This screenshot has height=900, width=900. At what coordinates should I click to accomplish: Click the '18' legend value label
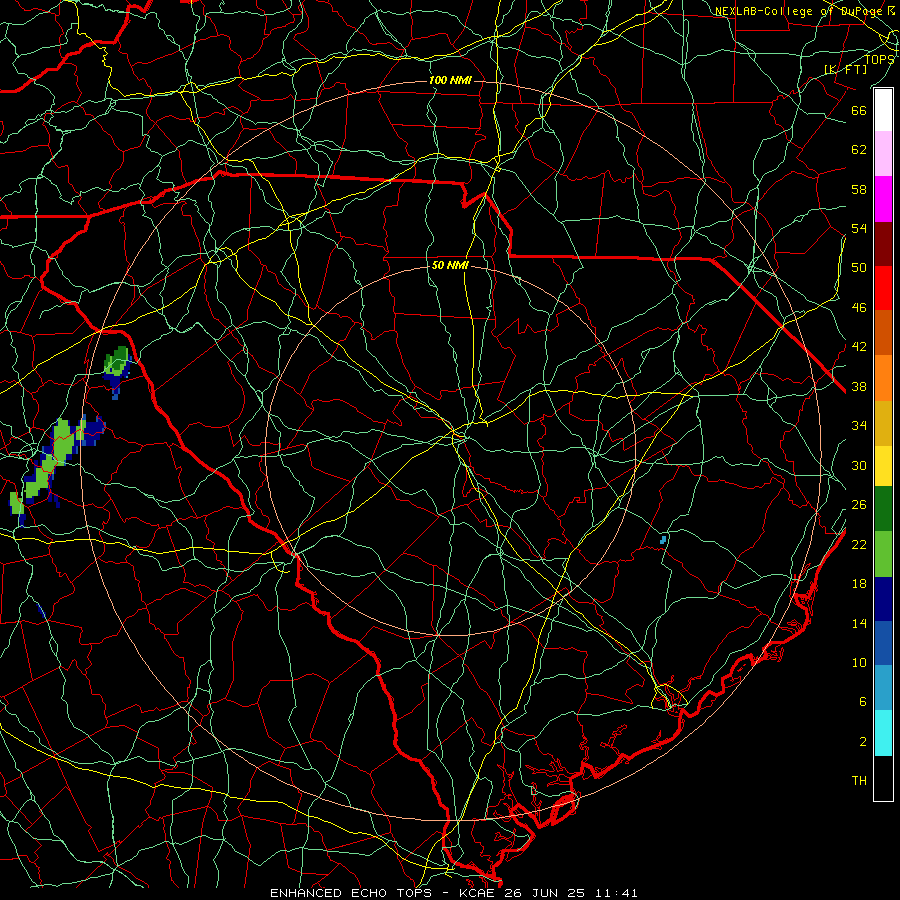tap(859, 584)
